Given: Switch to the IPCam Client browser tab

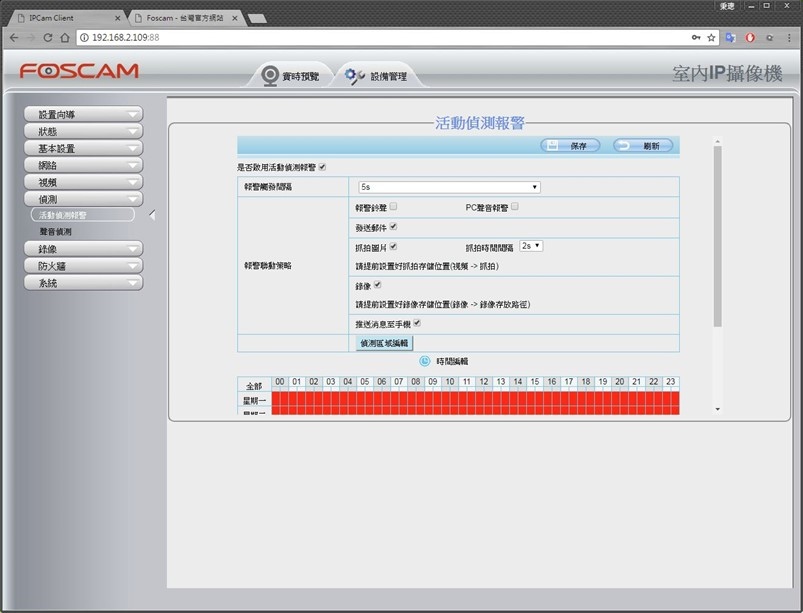Looking at the screenshot, I should 69,18.
